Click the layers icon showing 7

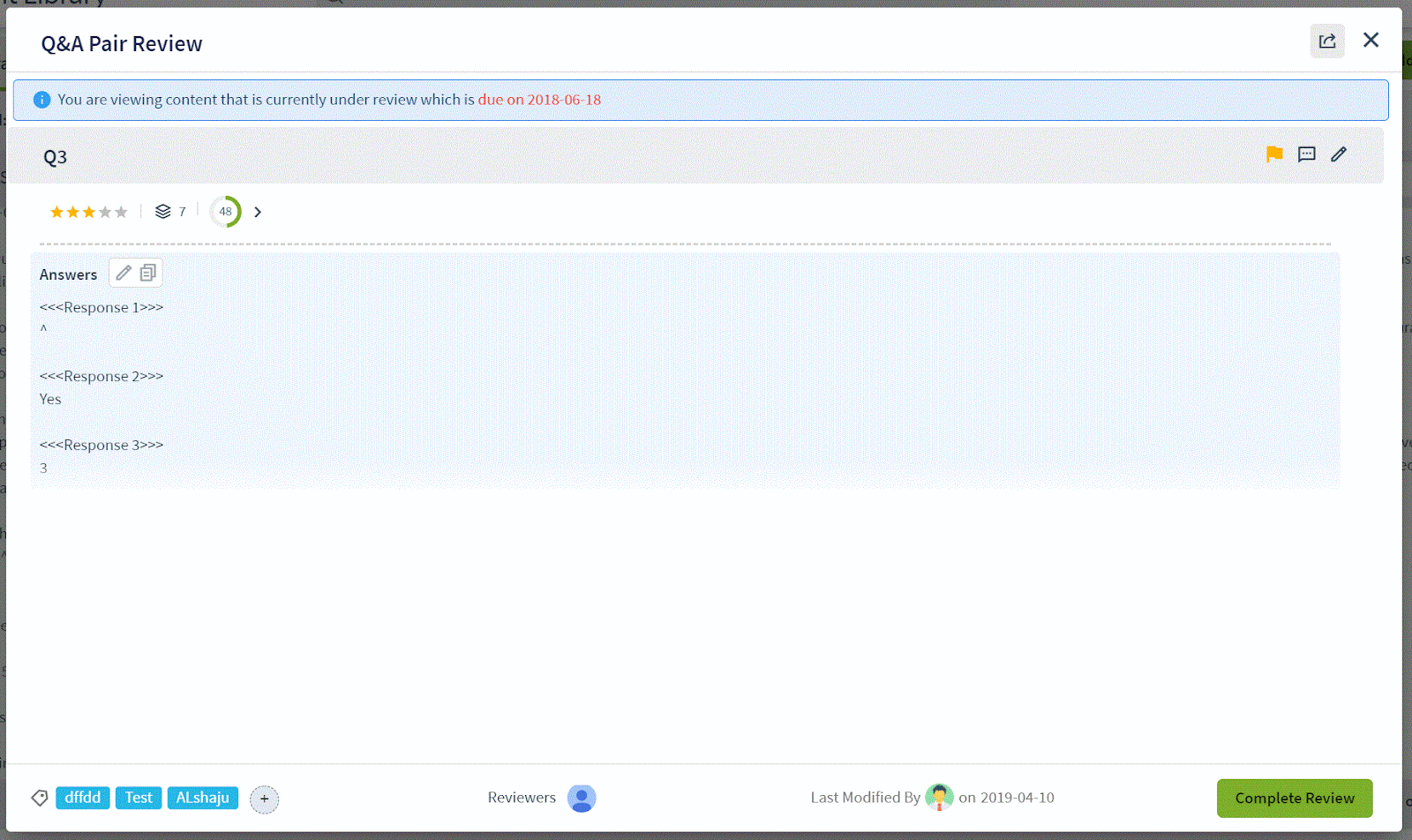(x=163, y=212)
